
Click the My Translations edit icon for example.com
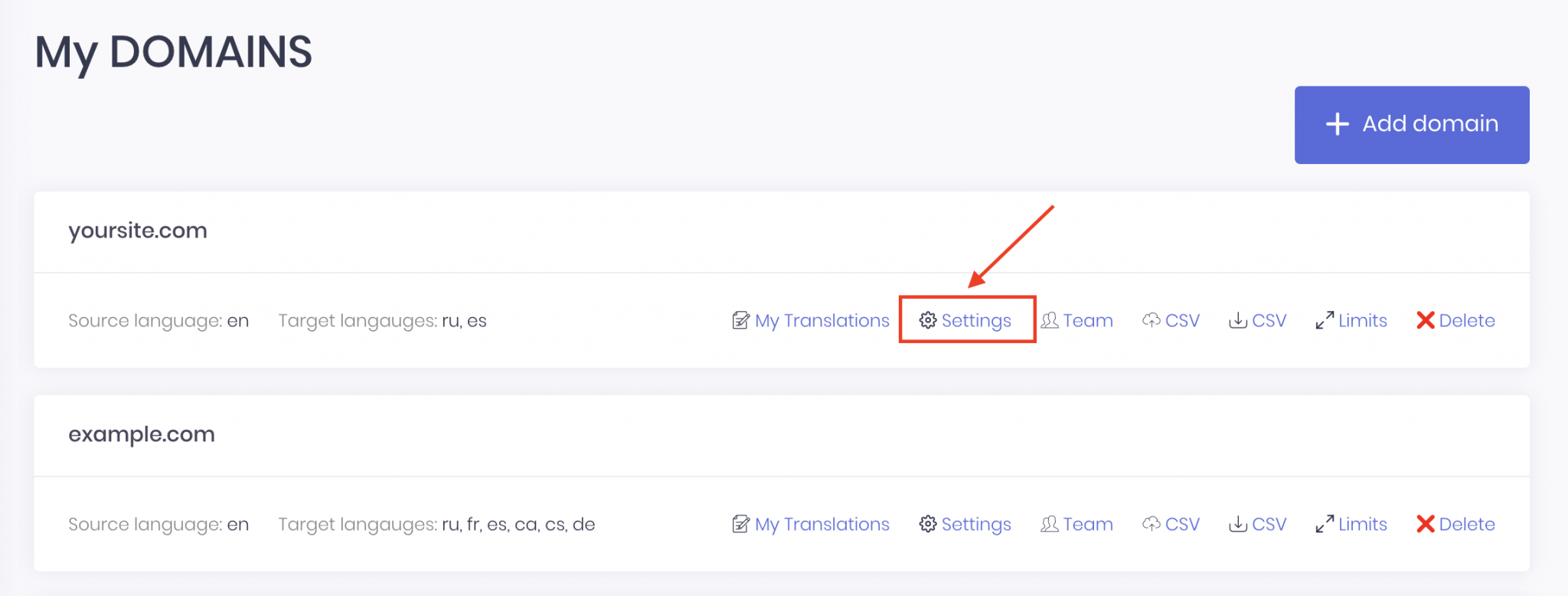pos(740,524)
